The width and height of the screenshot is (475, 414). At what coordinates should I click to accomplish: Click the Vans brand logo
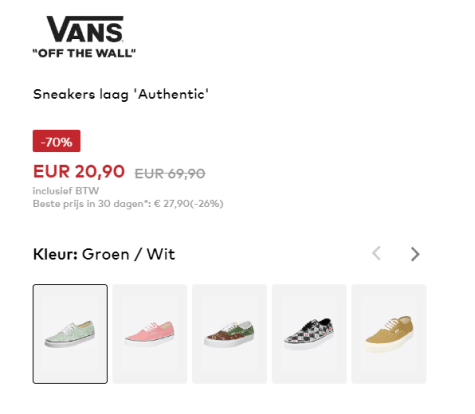[84, 37]
